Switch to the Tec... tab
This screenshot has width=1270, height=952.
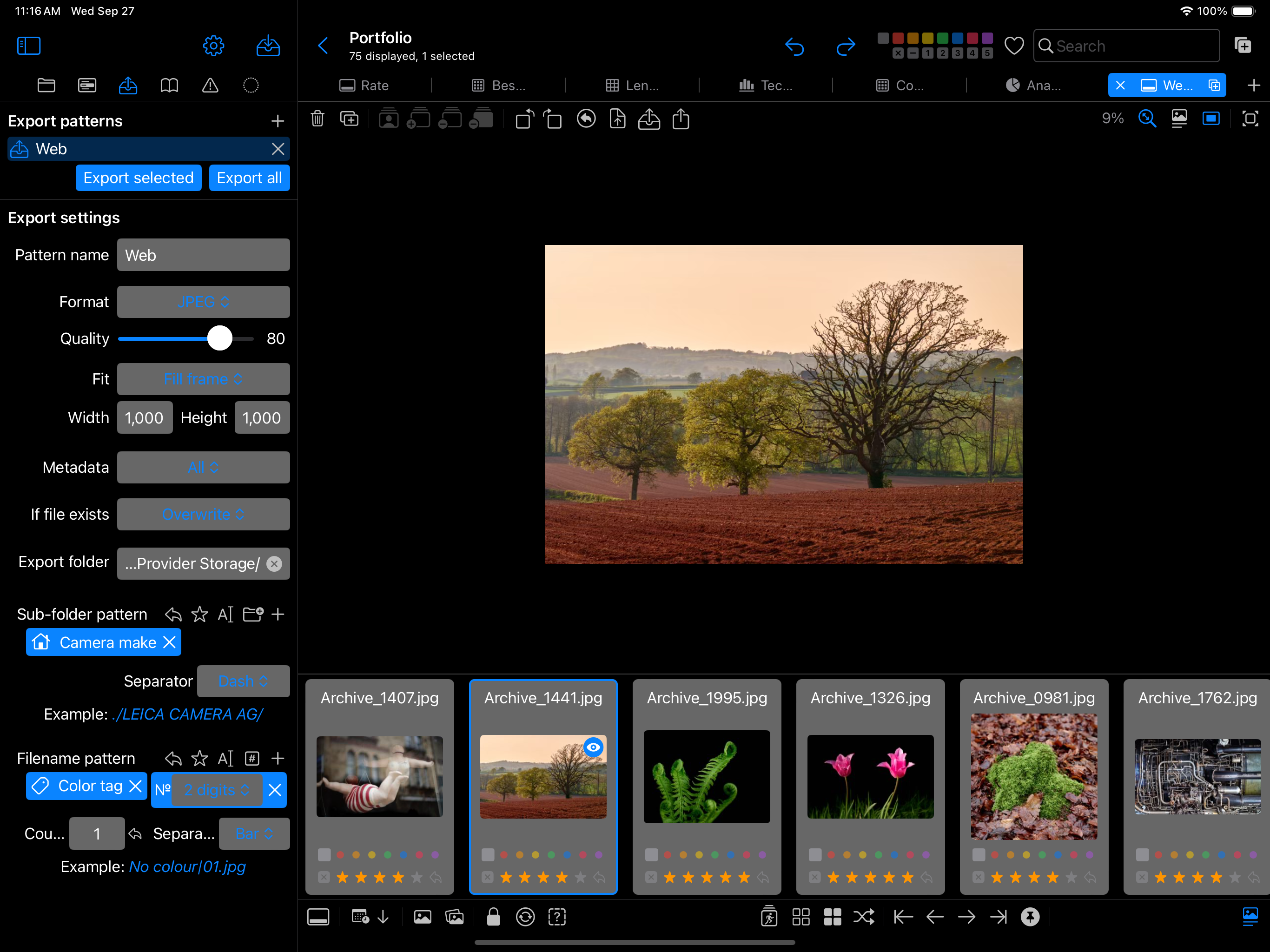[x=766, y=86]
